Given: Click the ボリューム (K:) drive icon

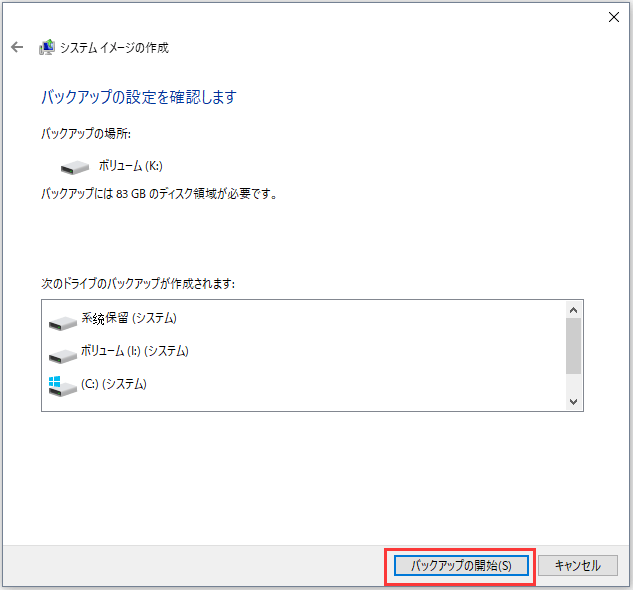Looking at the screenshot, I should click(75, 167).
